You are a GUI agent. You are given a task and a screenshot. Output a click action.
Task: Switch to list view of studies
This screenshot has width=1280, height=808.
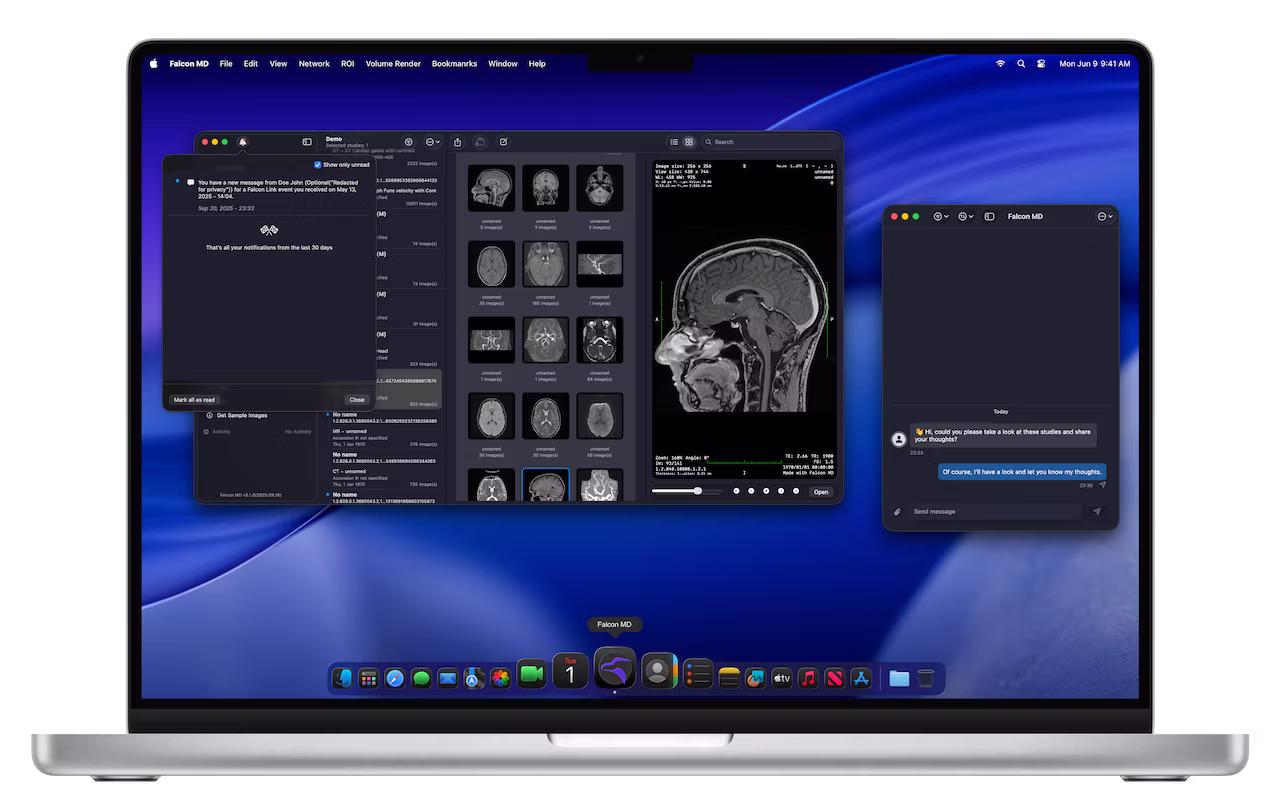674,141
